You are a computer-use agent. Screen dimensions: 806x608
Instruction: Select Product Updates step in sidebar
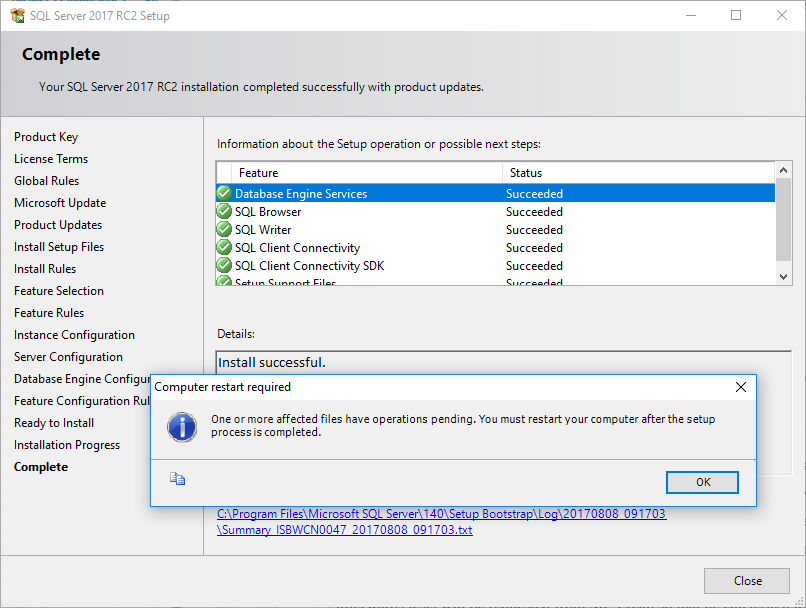pos(58,225)
